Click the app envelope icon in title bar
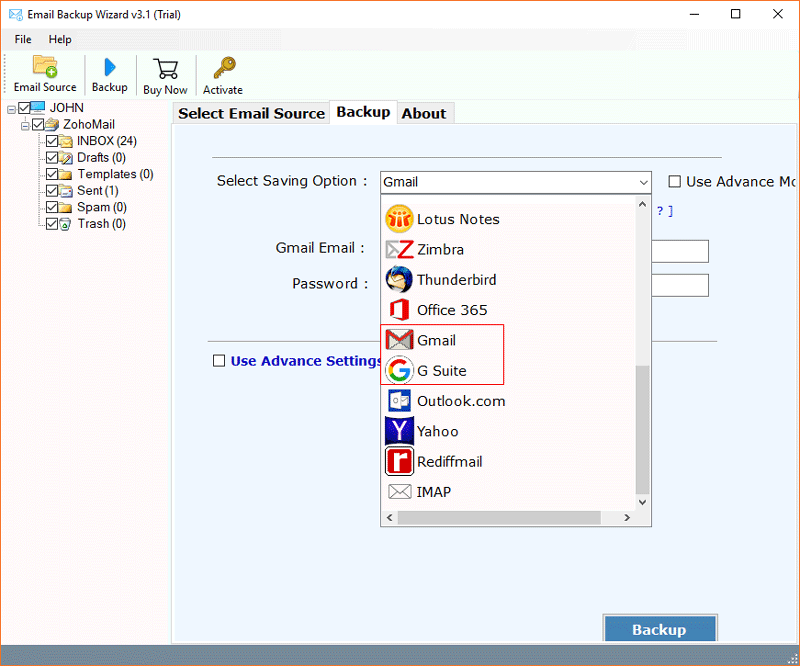Screen dimensions: 800x666 pos(16,14)
